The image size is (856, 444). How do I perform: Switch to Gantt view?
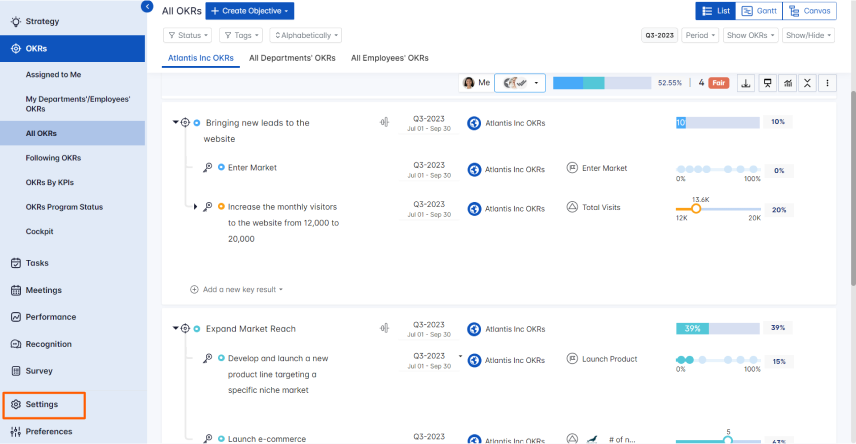(x=759, y=11)
